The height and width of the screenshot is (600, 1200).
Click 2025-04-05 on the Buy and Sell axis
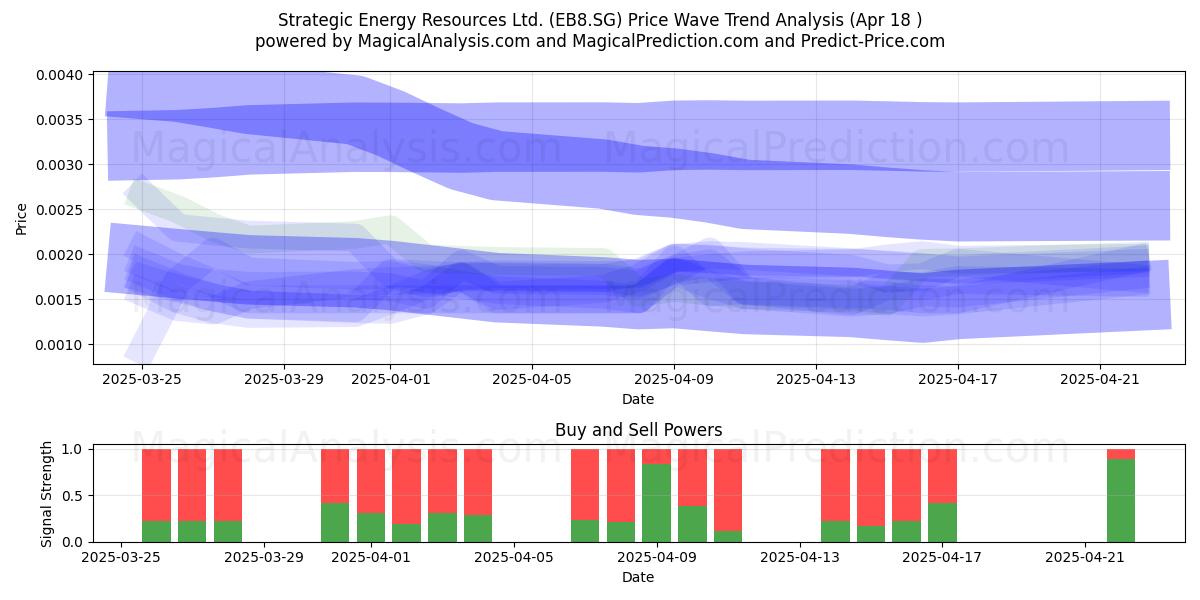[514, 558]
